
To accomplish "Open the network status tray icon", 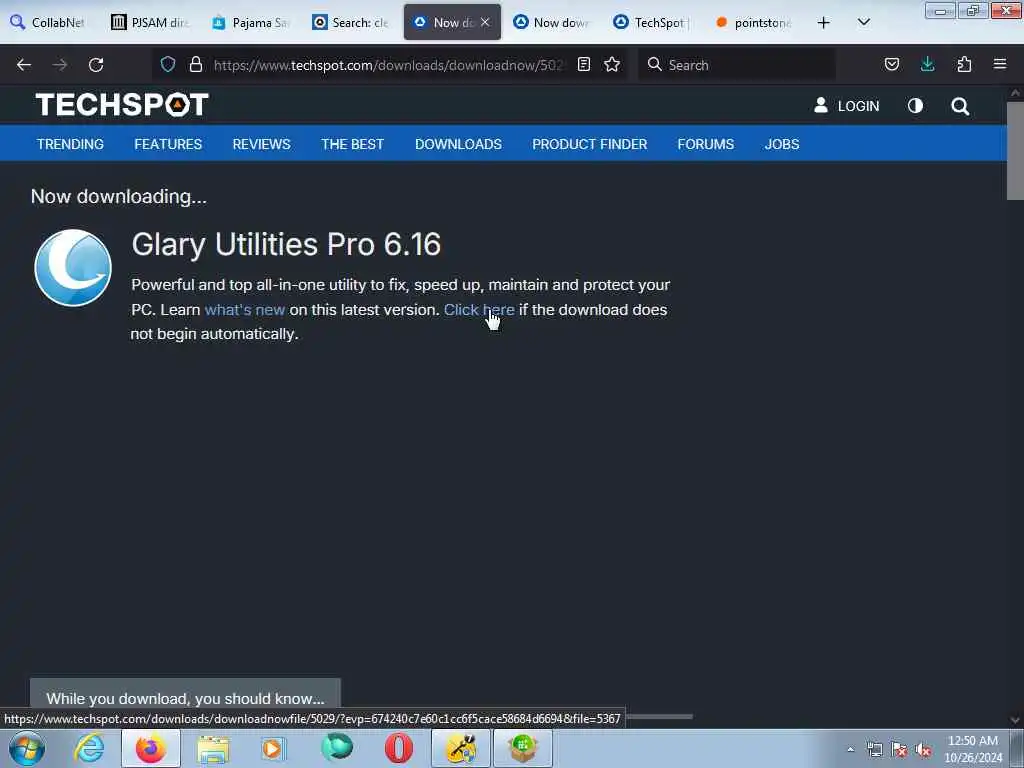I will pyautogui.click(x=874, y=750).
